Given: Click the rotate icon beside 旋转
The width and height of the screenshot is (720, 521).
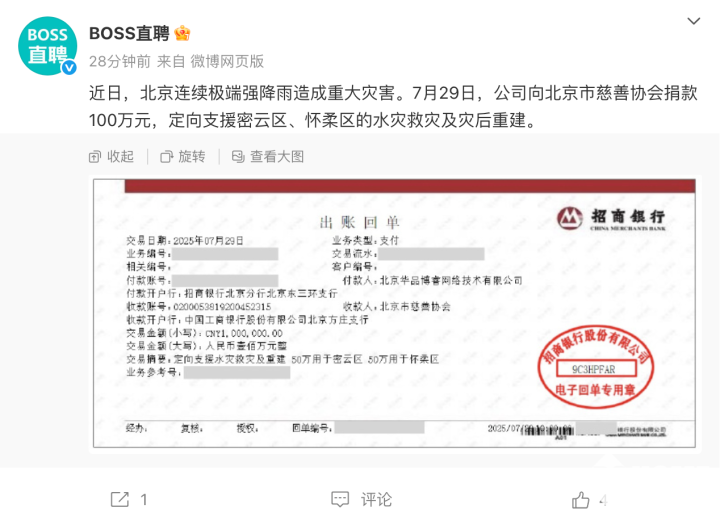Looking at the screenshot, I should [166, 157].
